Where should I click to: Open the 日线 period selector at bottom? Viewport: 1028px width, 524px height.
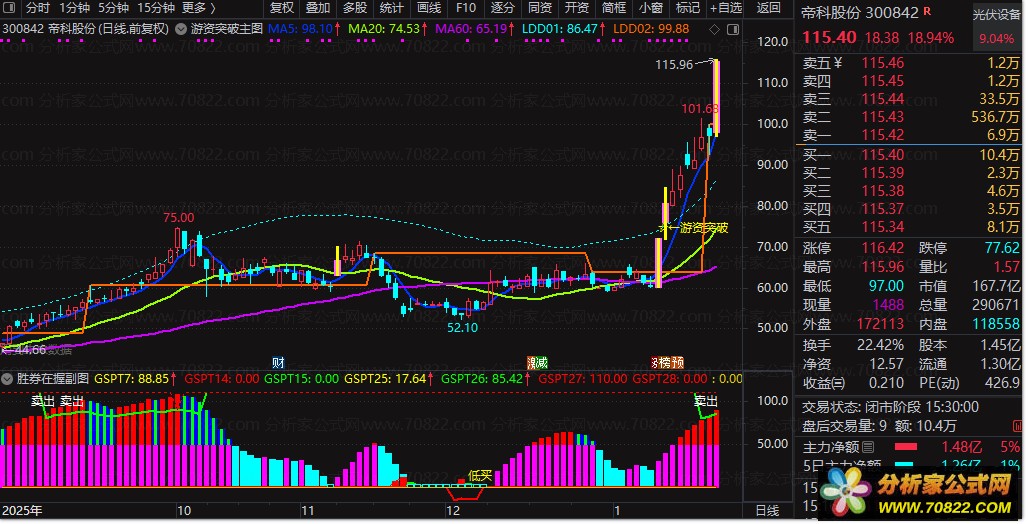(767, 510)
